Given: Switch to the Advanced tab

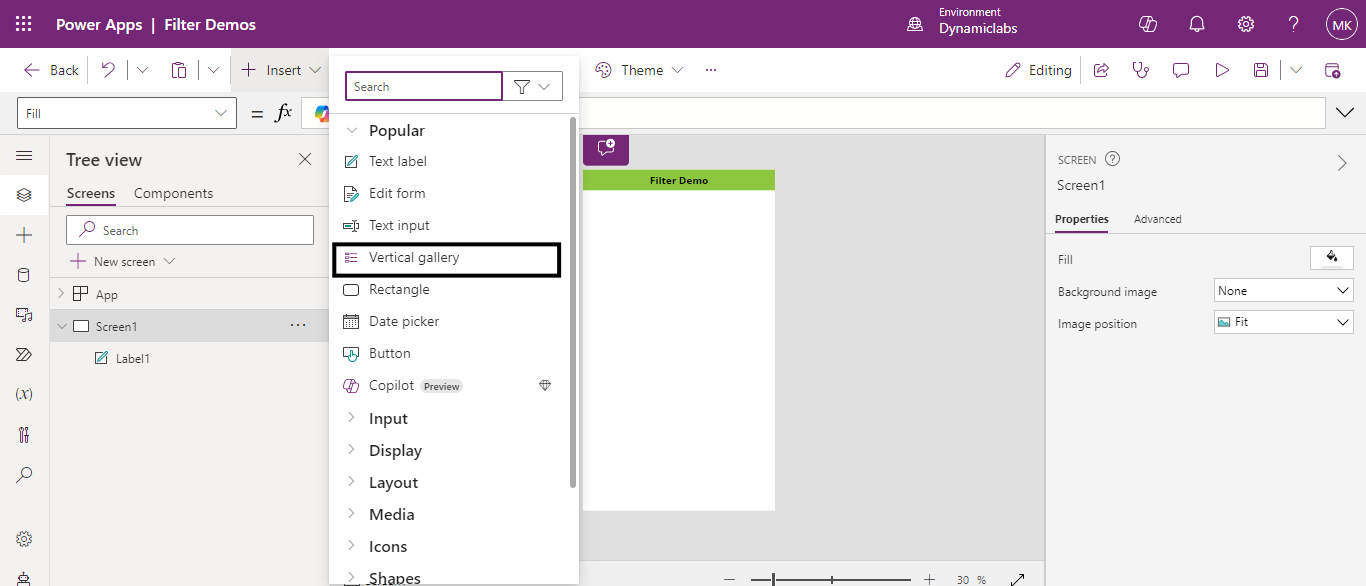Looking at the screenshot, I should (1157, 219).
